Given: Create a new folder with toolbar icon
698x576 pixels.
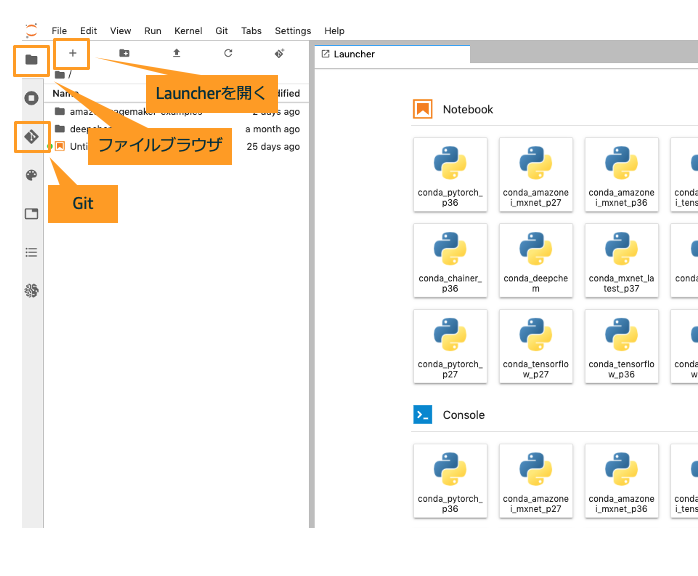Looking at the screenshot, I should [124, 53].
